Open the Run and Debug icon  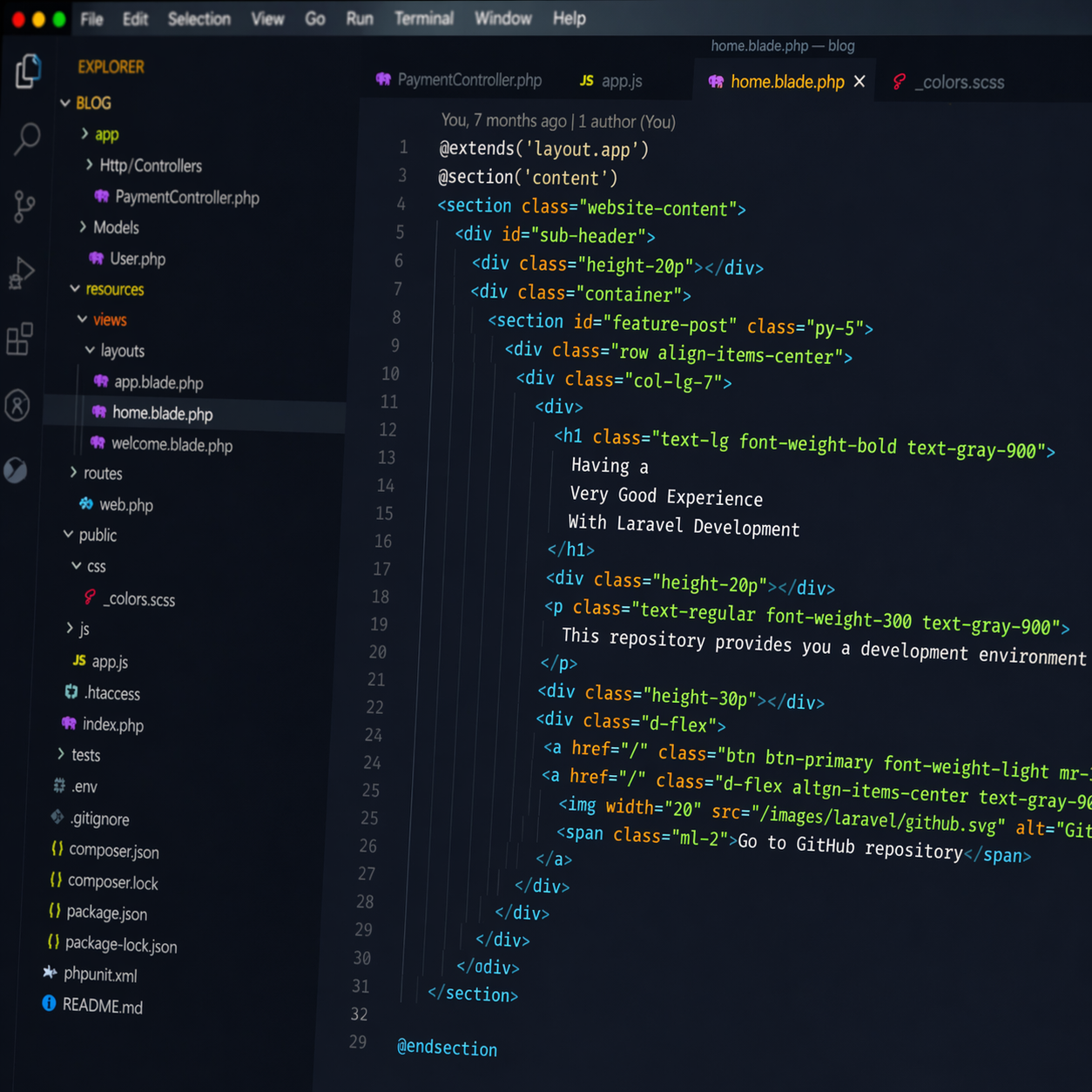[22, 273]
